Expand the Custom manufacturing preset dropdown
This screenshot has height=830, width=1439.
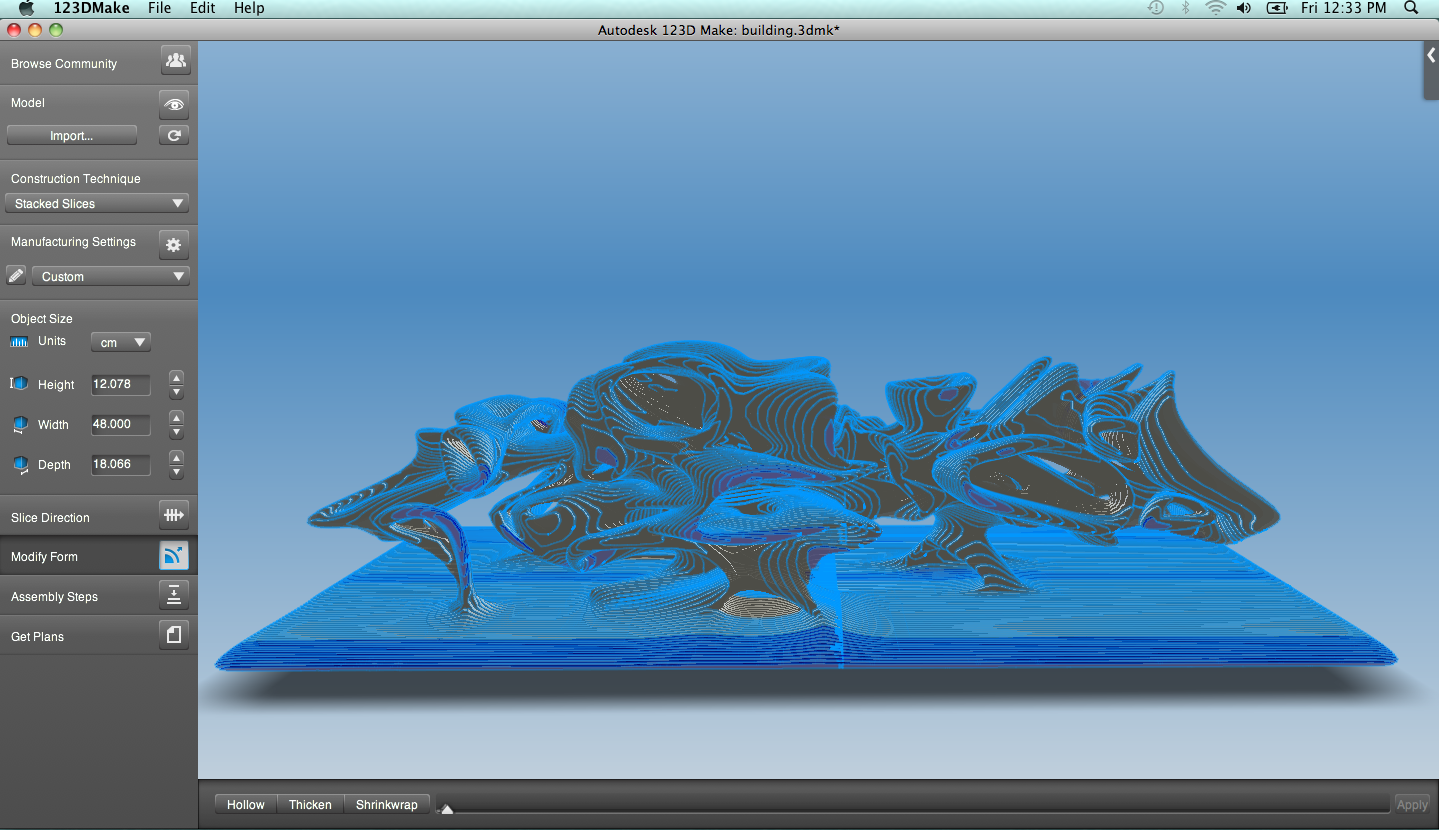111,276
